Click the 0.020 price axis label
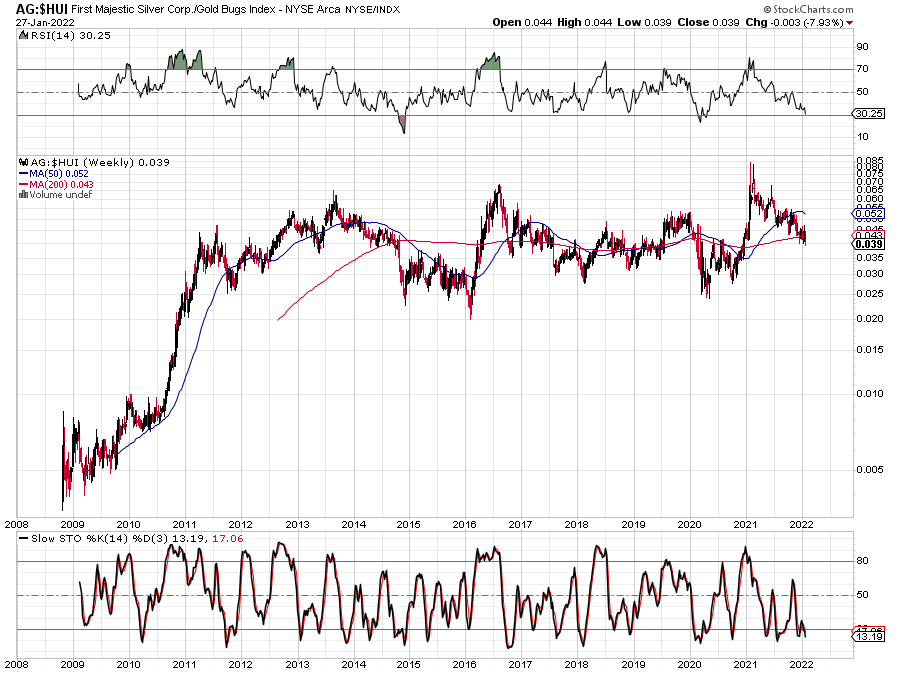Image resolution: width=900 pixels, height=673 pixels. coord(870,318)
